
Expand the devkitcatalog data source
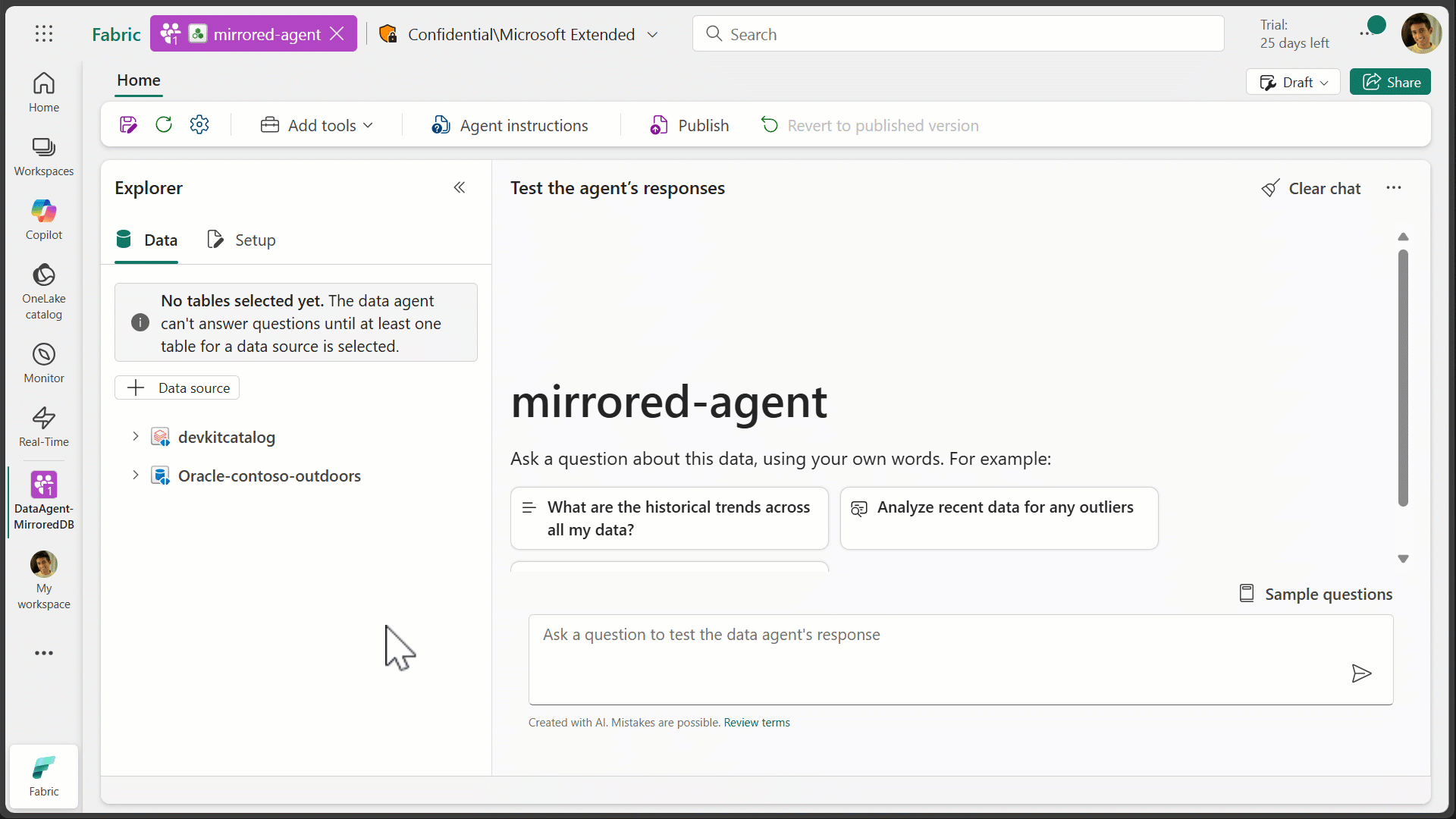[x=134, y=436]
